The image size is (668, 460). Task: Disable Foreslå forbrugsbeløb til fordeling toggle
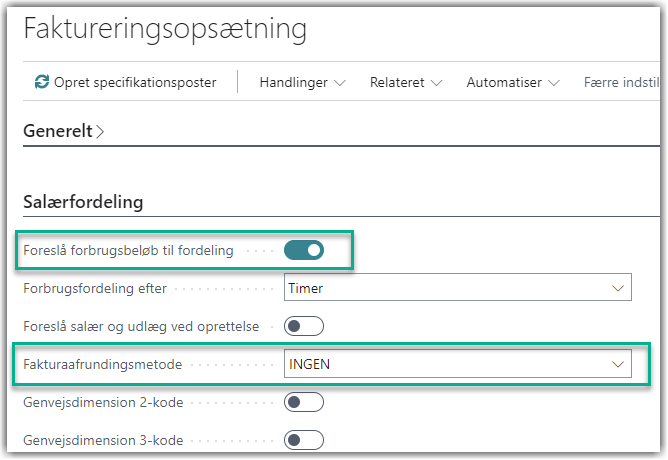(304, 250)
